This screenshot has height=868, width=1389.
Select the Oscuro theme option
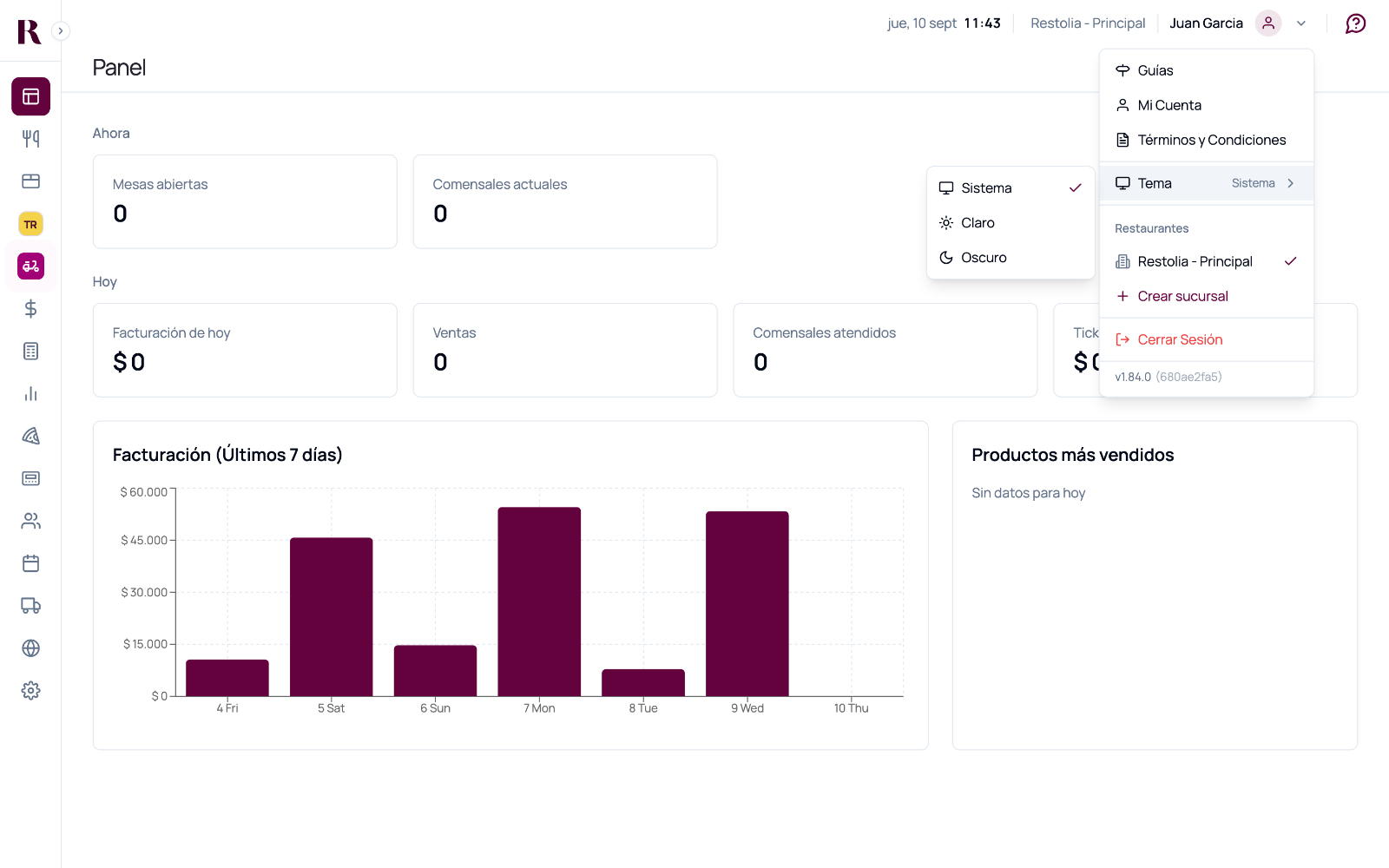pyautogui.click(x=1010, y=258)
